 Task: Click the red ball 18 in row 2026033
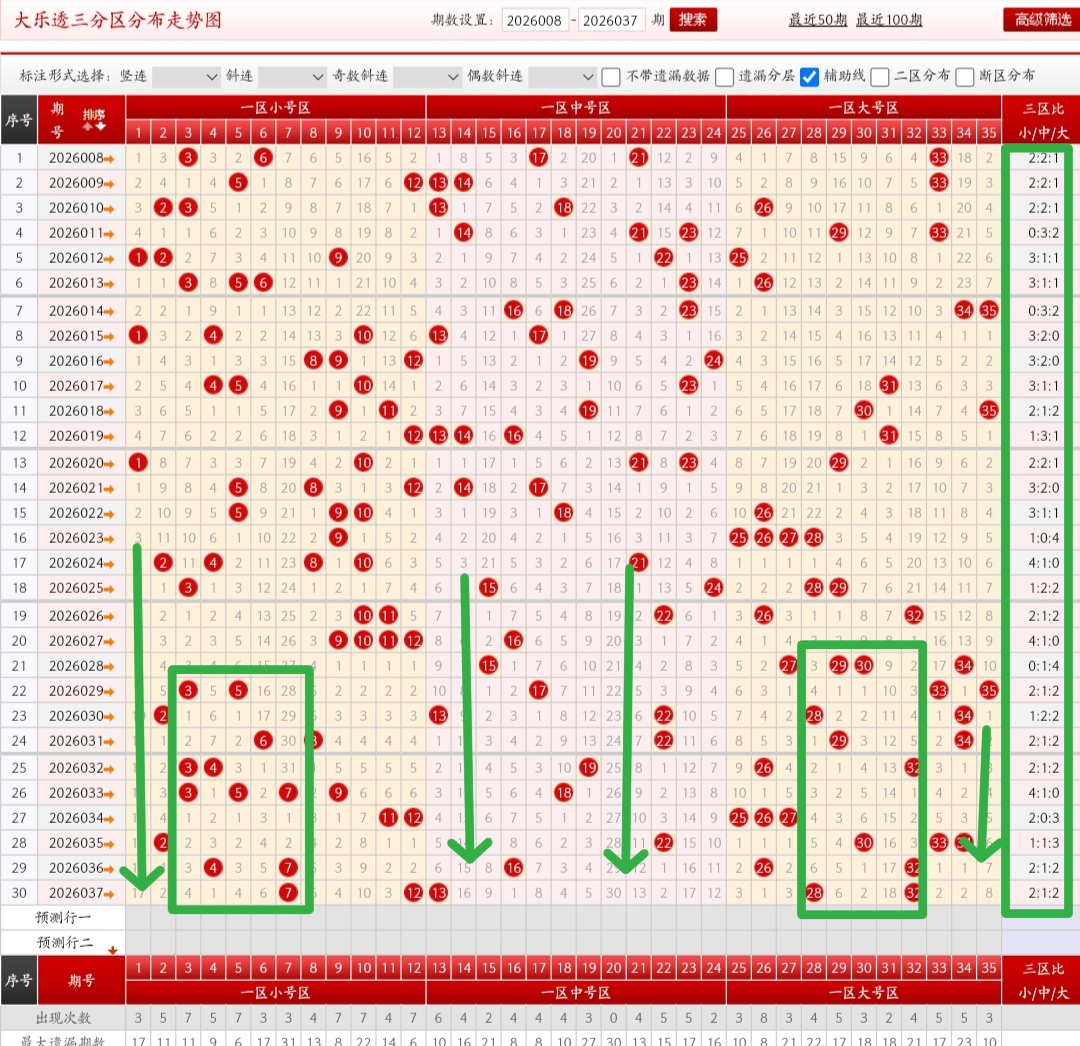point(563,793)
